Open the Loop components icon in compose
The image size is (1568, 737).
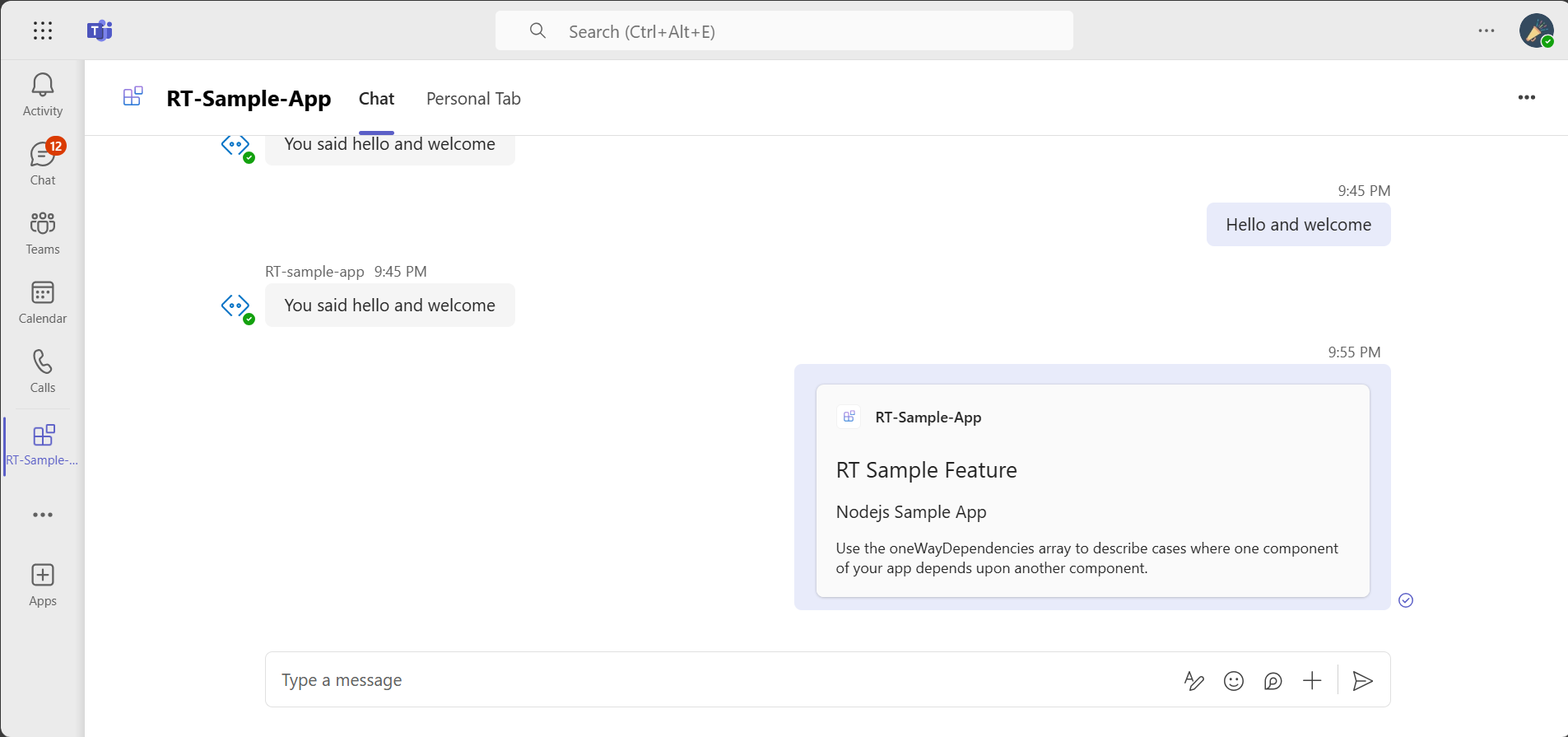1273,681
